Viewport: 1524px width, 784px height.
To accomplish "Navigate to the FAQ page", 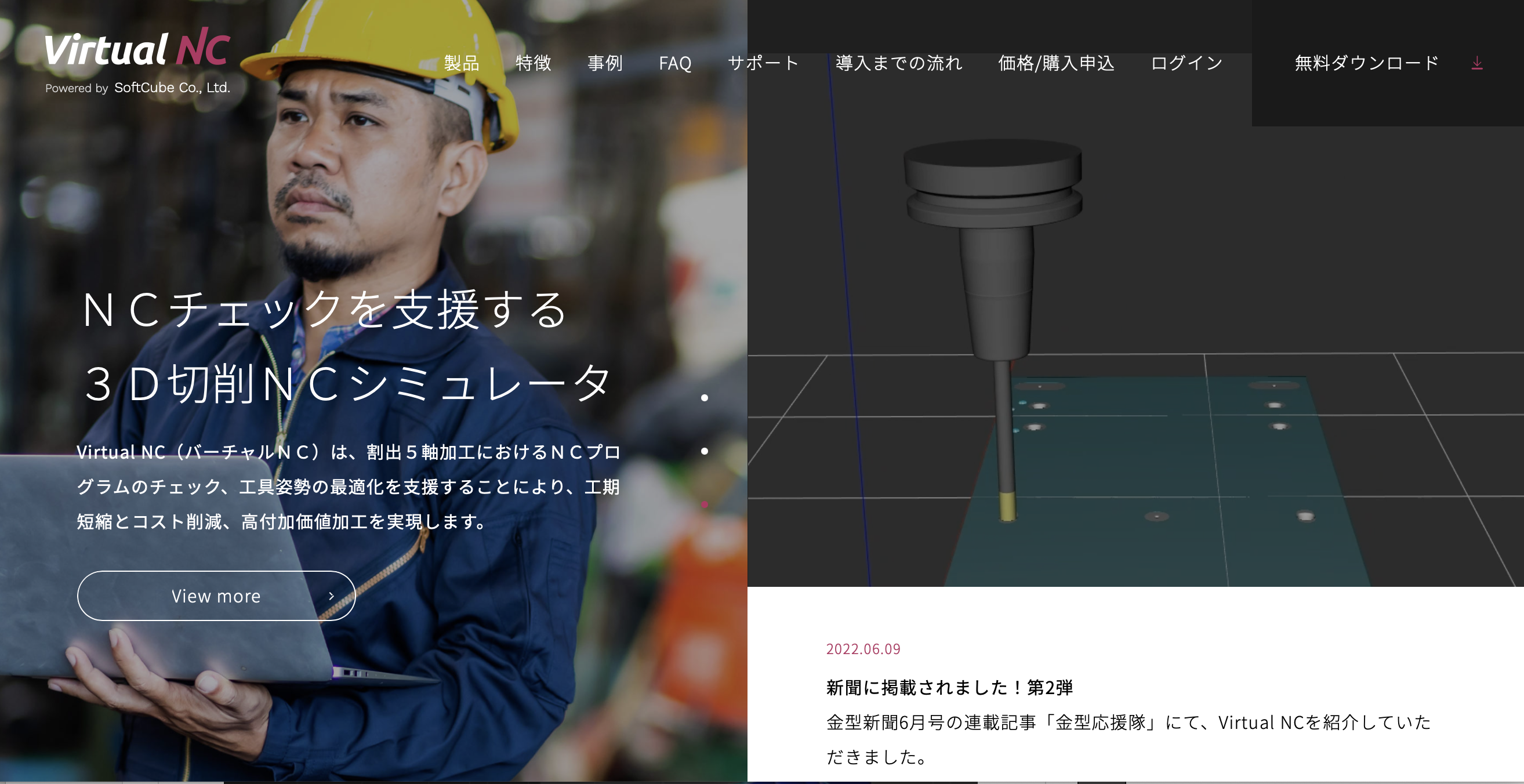I will 675,63.
